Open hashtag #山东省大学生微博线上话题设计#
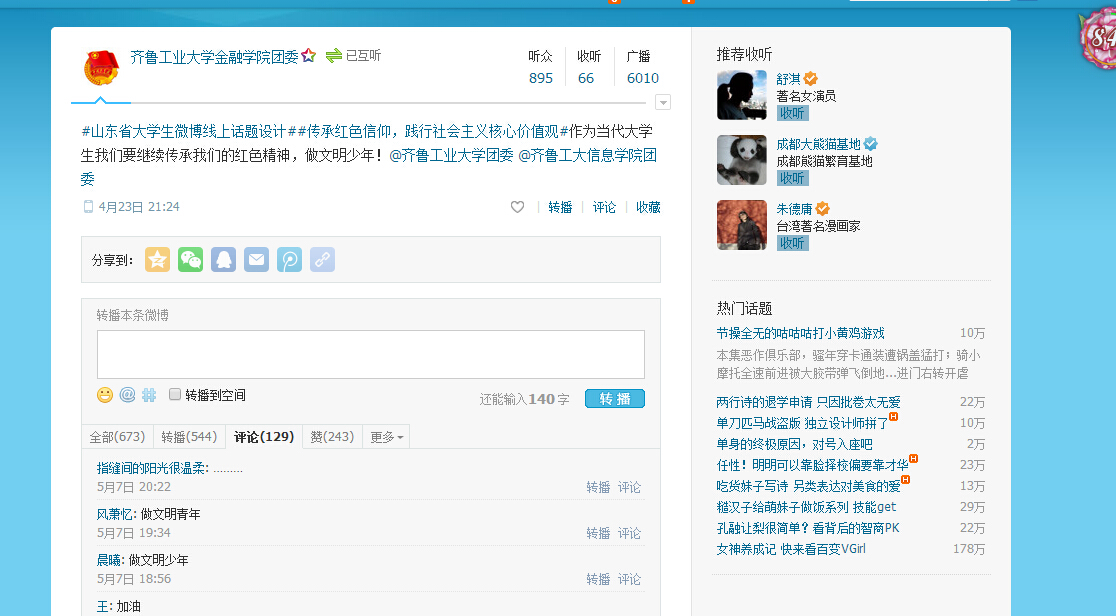This screenshot has width=1116, height=616. [x=189, y=131]
